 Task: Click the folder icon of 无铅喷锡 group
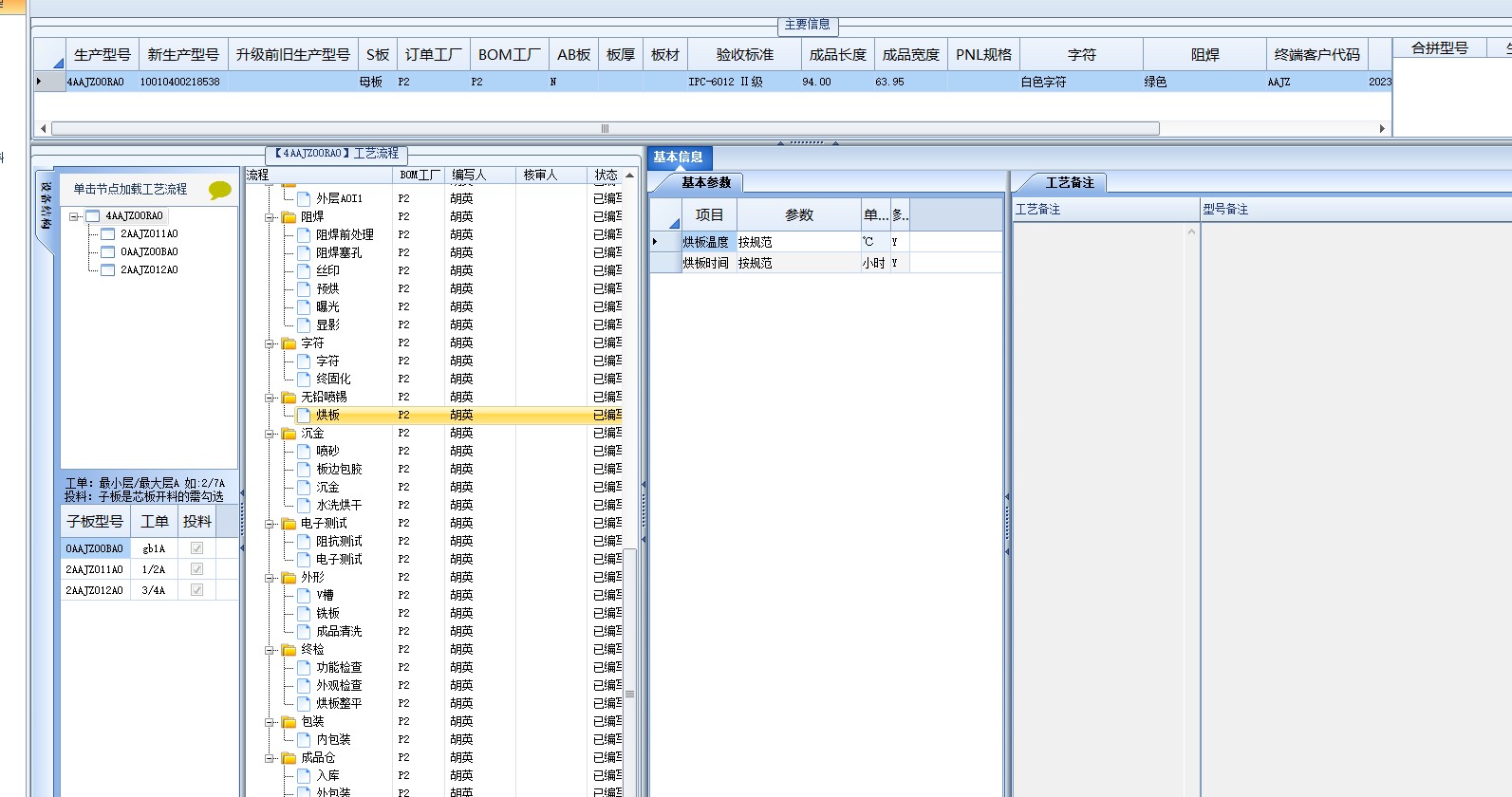click(289, 397)
